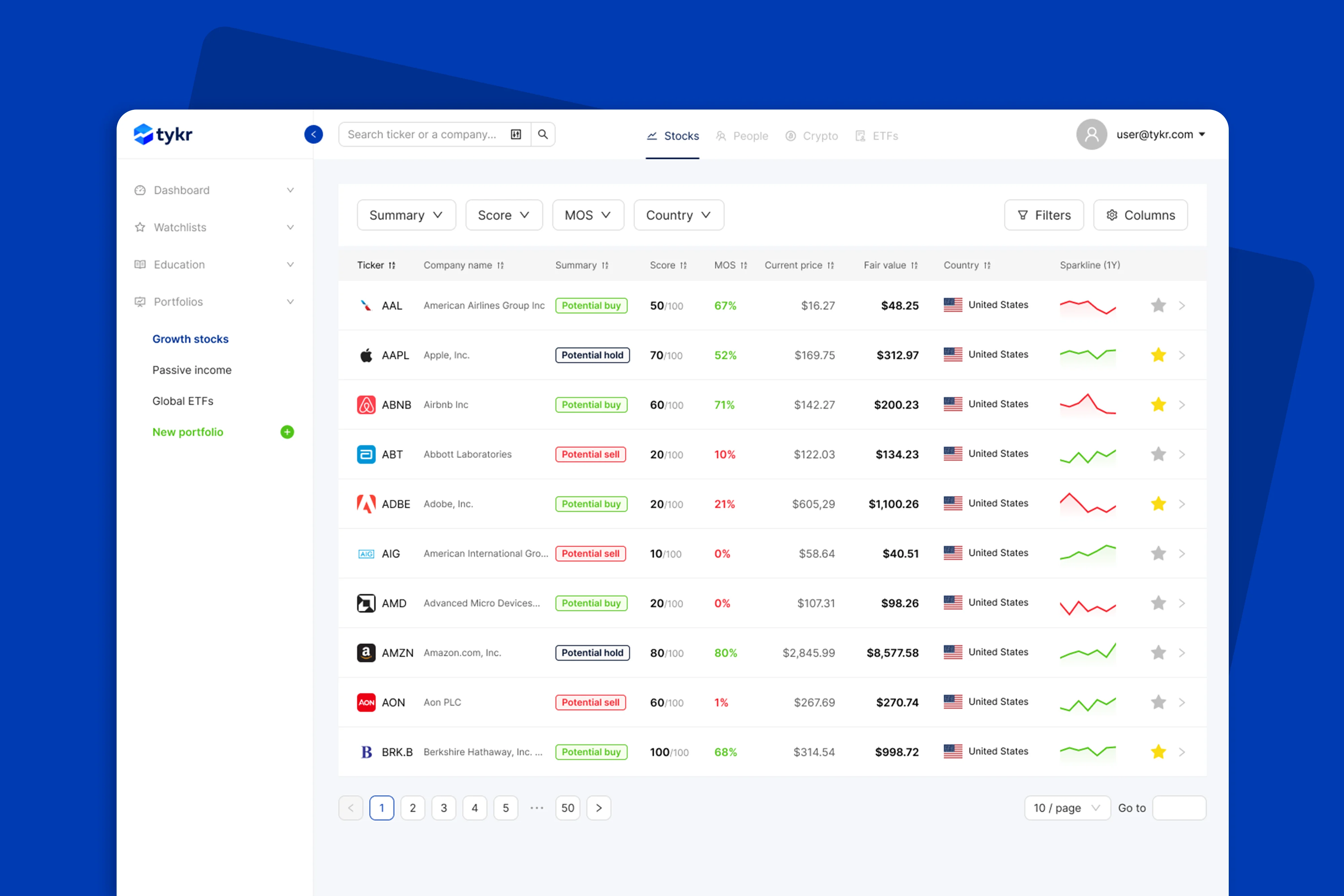The height and width of the screenshot is (896, 1344).
Task: Open AAL row detail chevron
Action: [x=1182, y=306]
